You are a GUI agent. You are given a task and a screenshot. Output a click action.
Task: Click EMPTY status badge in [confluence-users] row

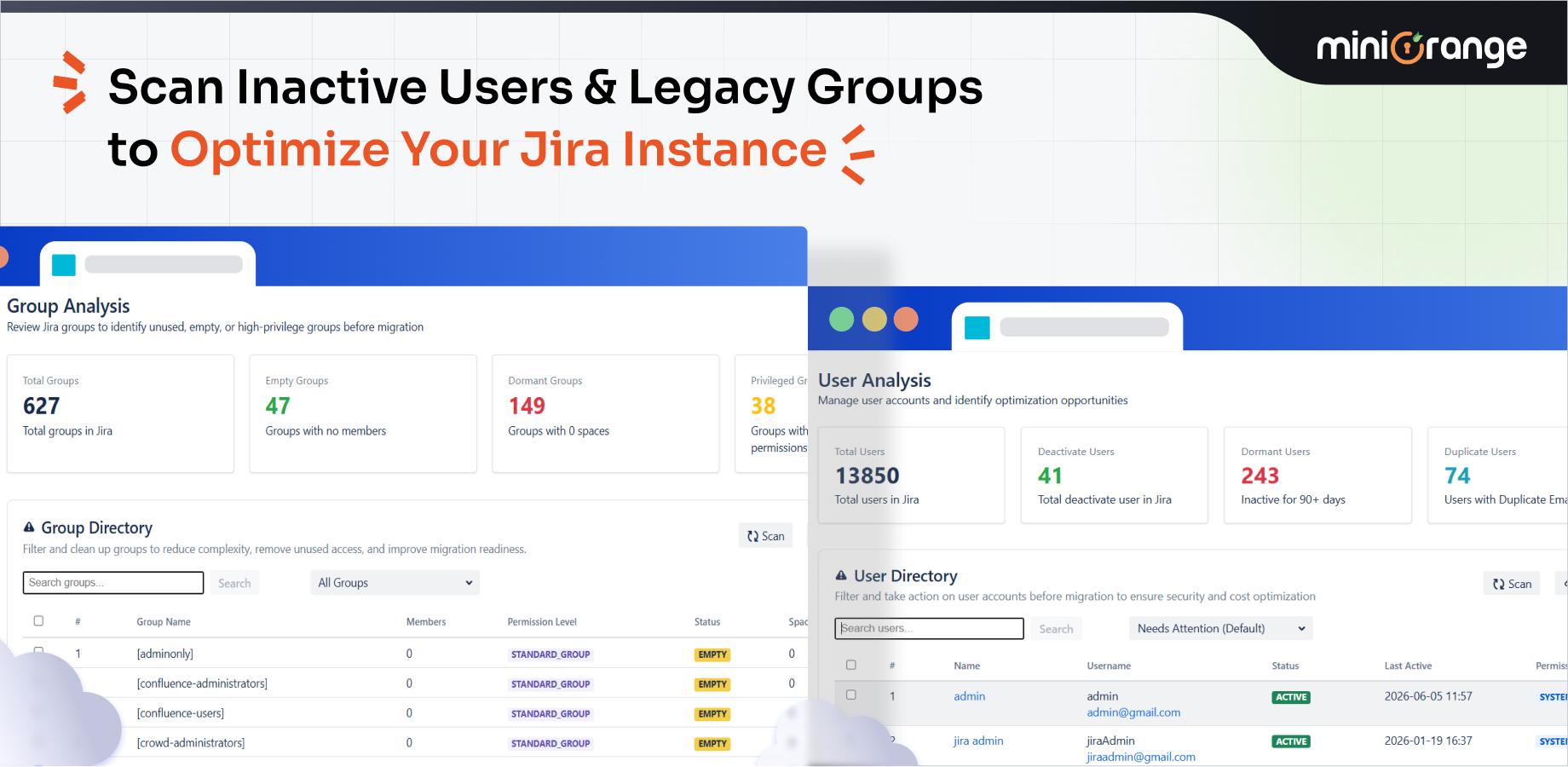(712, 714)
